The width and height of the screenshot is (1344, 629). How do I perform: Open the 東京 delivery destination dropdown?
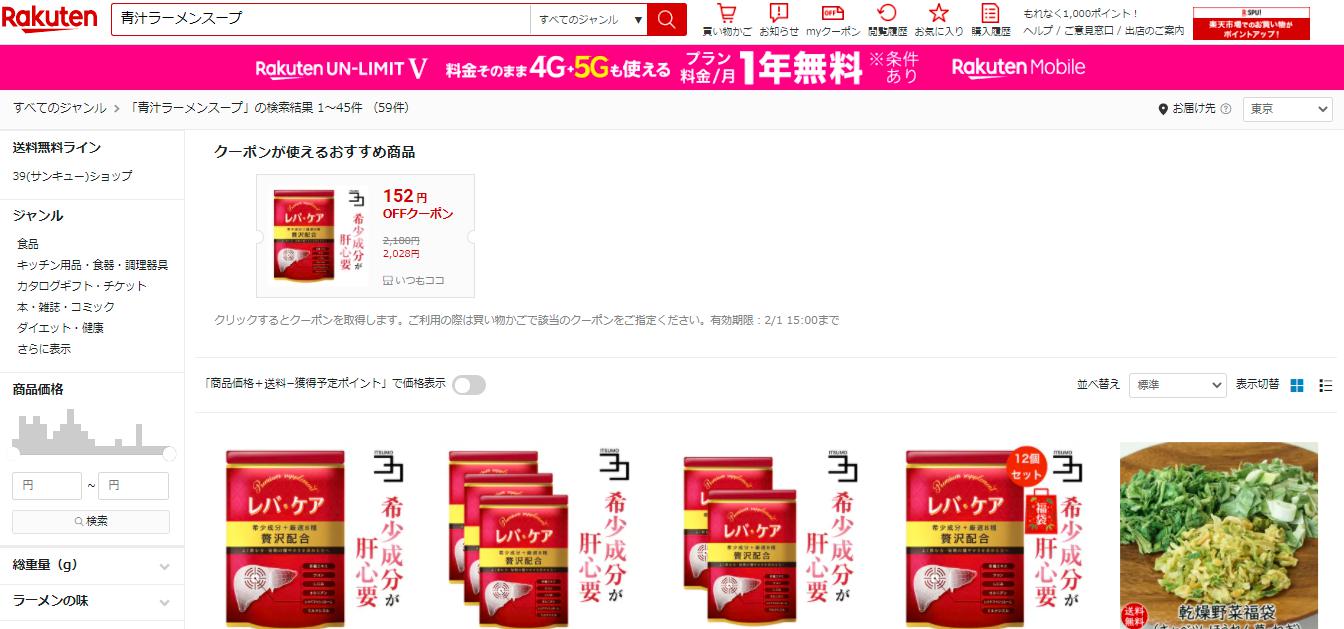pyautogui.click(x=1288, y=109)
